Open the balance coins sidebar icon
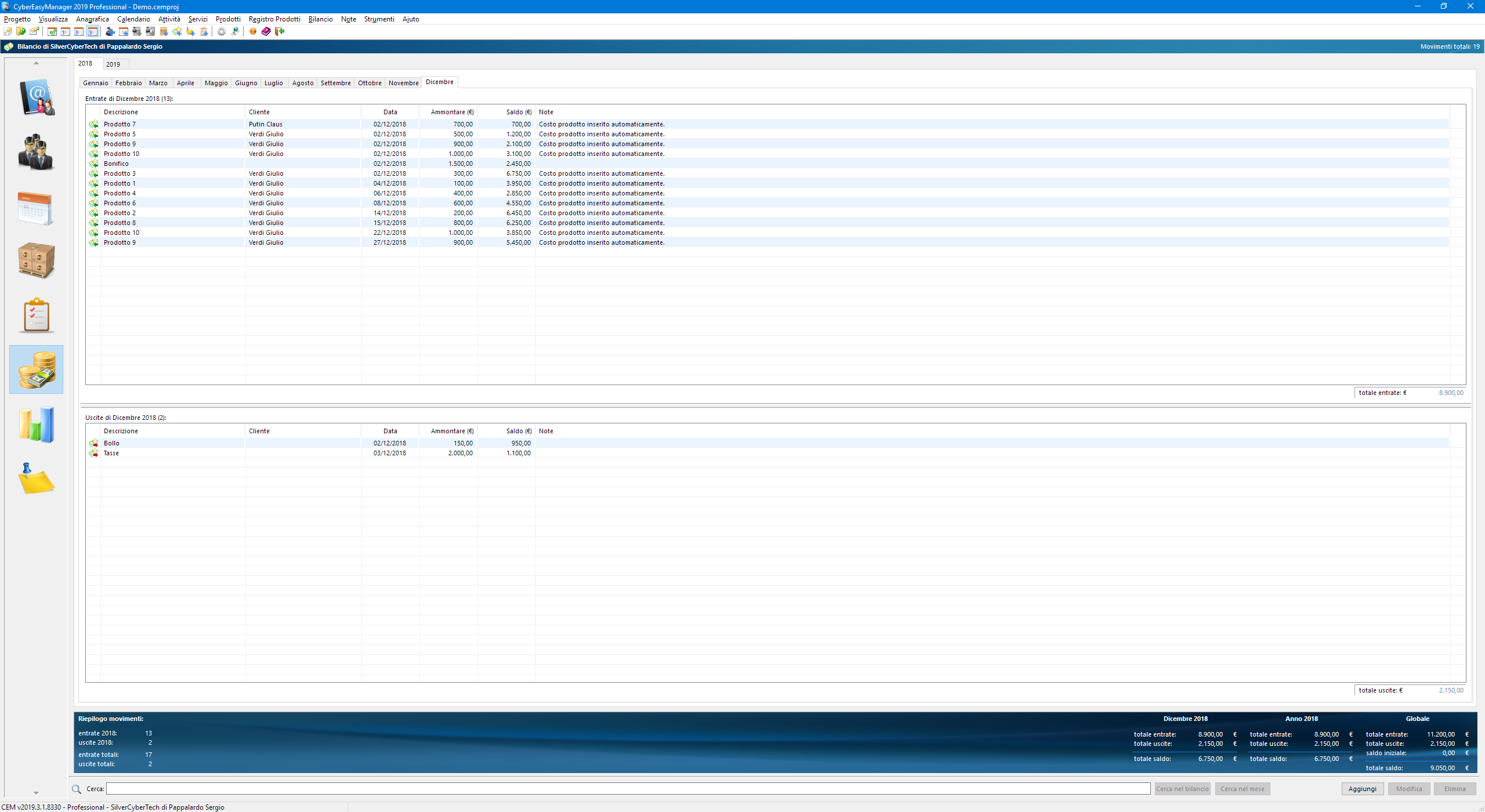This screenshot has width=1485, height=812. 37,369
